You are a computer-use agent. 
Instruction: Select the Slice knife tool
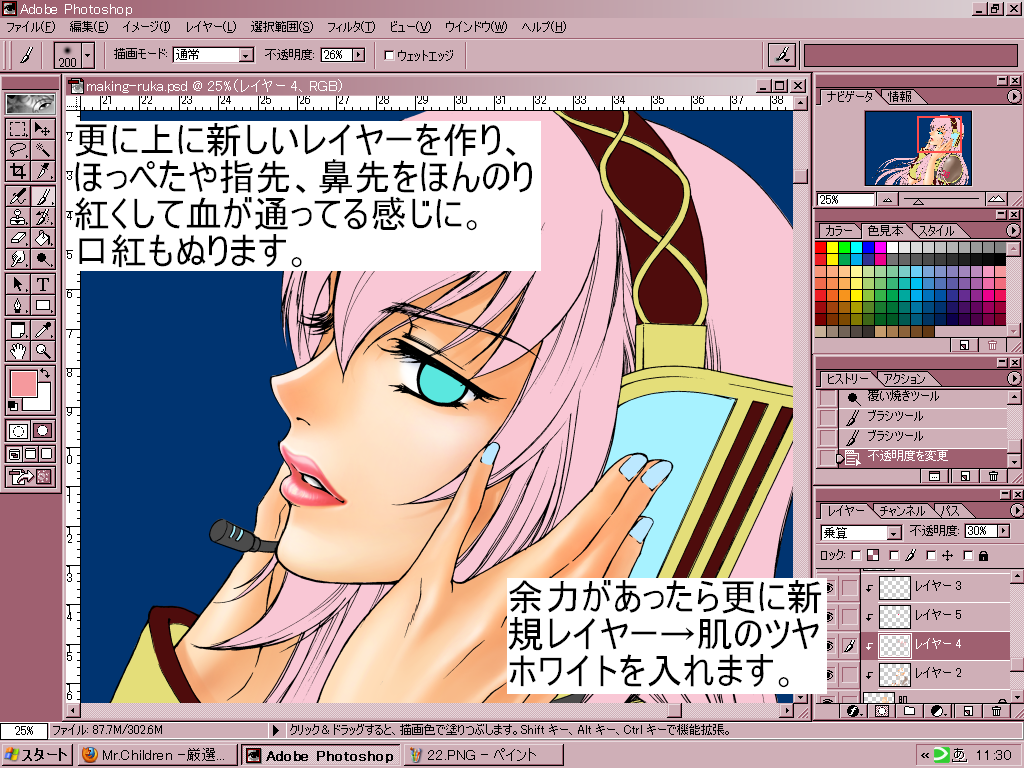point(42,170)
